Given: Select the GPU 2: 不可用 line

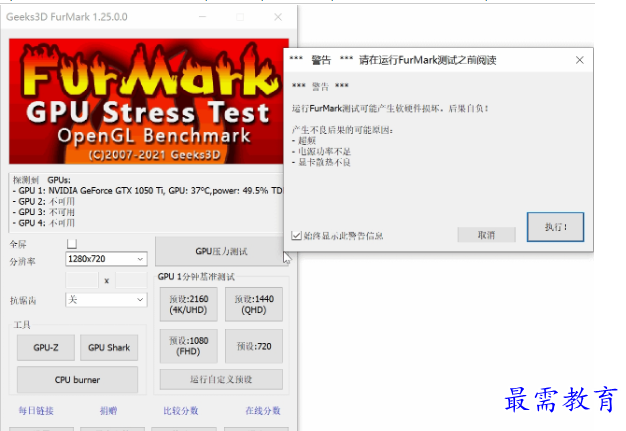Looking at the screenshot, I should pyautogui.click(x=44, y=202).
